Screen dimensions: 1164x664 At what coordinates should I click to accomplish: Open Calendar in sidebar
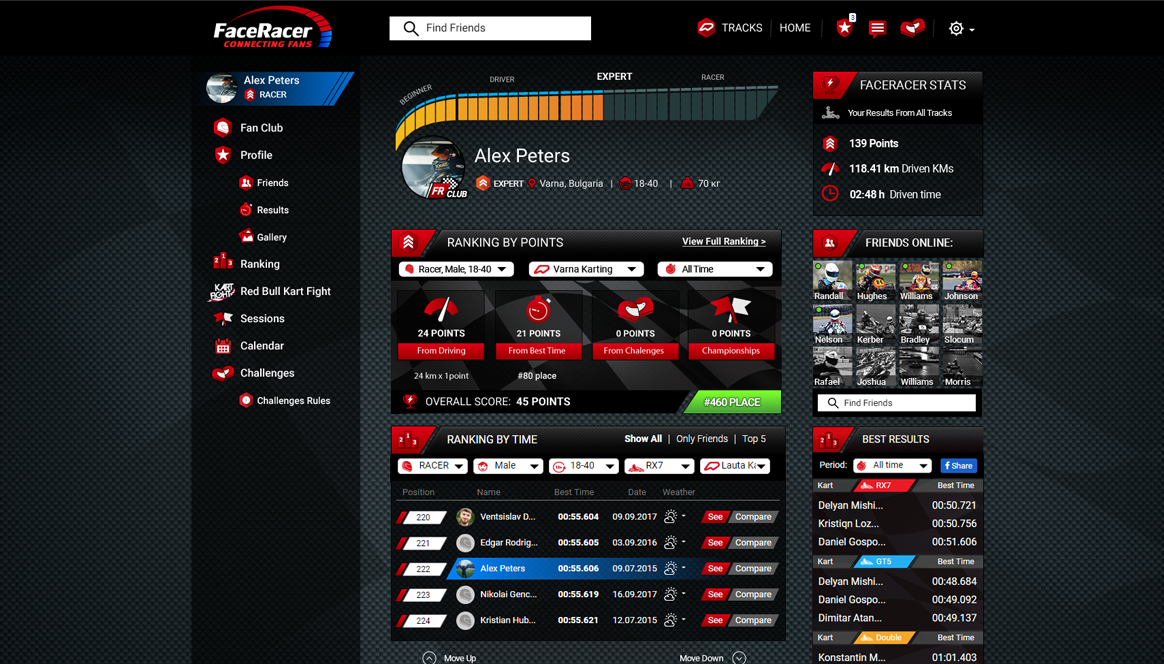coord(261,345)
